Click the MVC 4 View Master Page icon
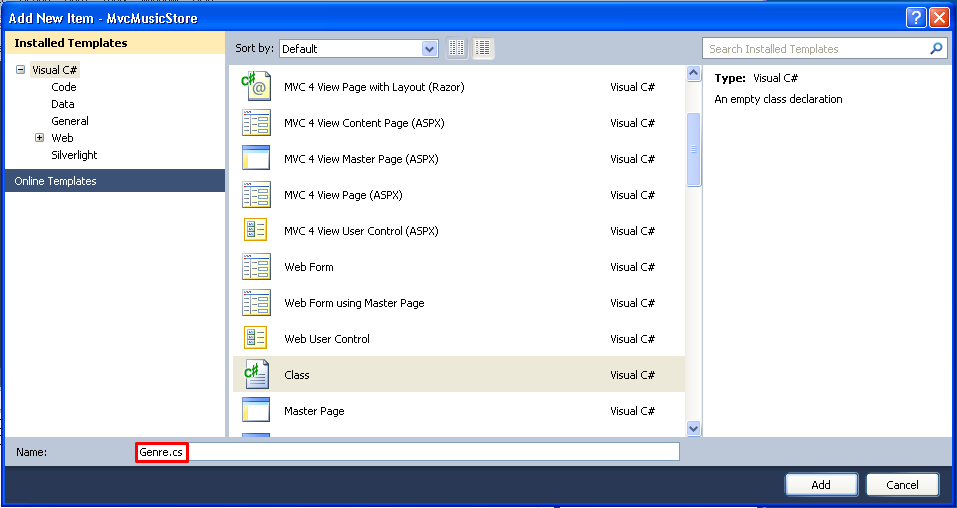The height and width of the screenshot is (508, 957). [x=256, y=159]
